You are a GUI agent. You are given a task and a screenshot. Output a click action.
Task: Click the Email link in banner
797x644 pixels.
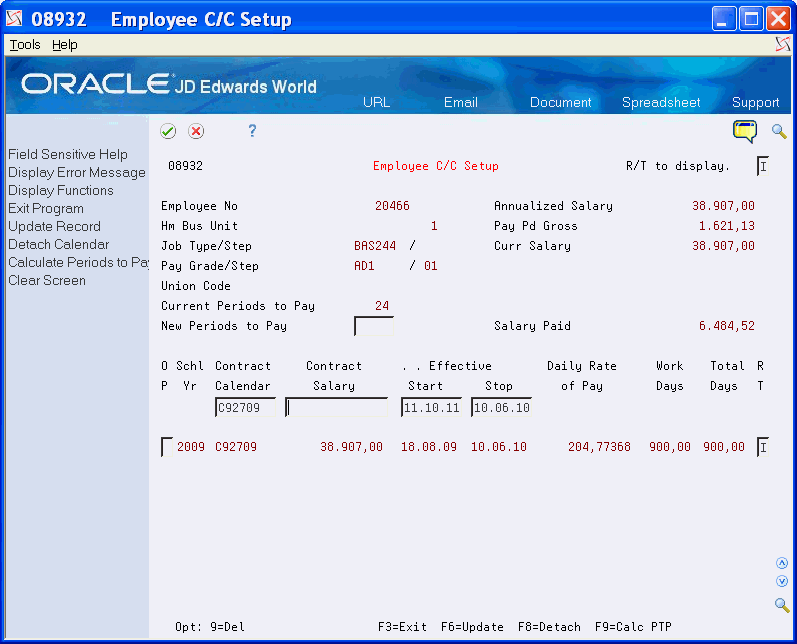point(461,102)
